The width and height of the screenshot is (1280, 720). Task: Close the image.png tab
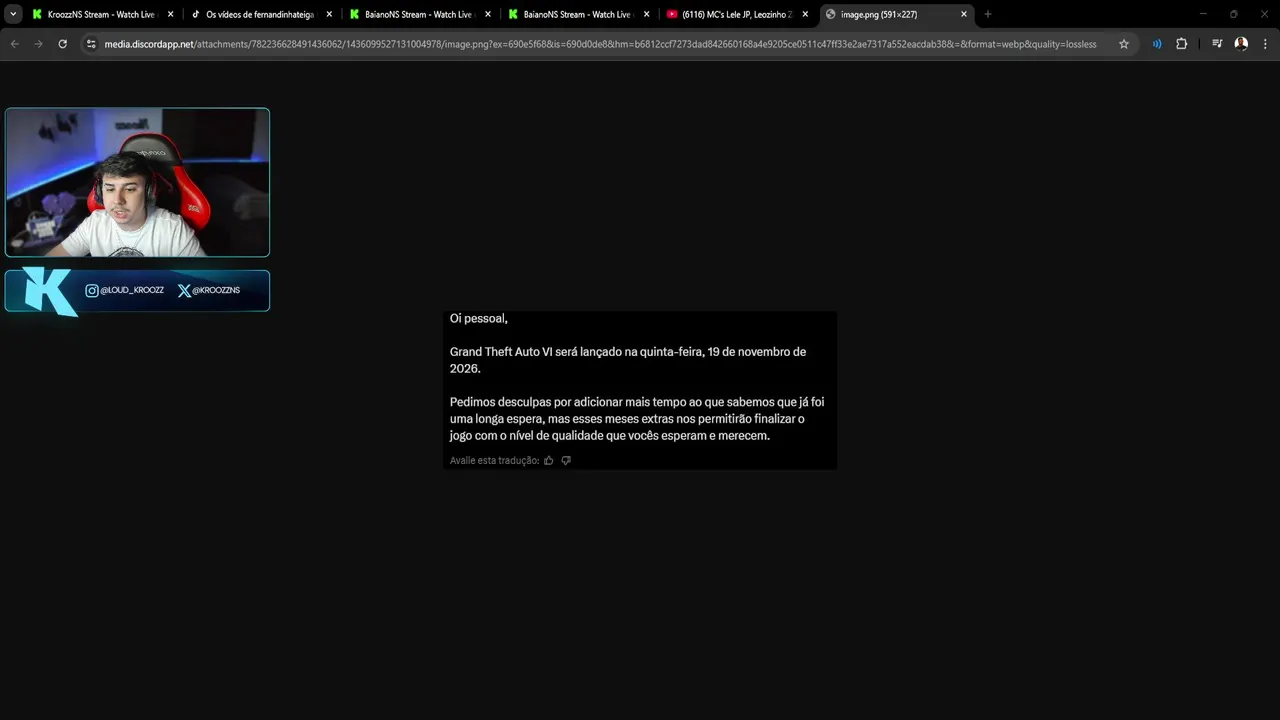pyautogui.click(x=964, y=15)
